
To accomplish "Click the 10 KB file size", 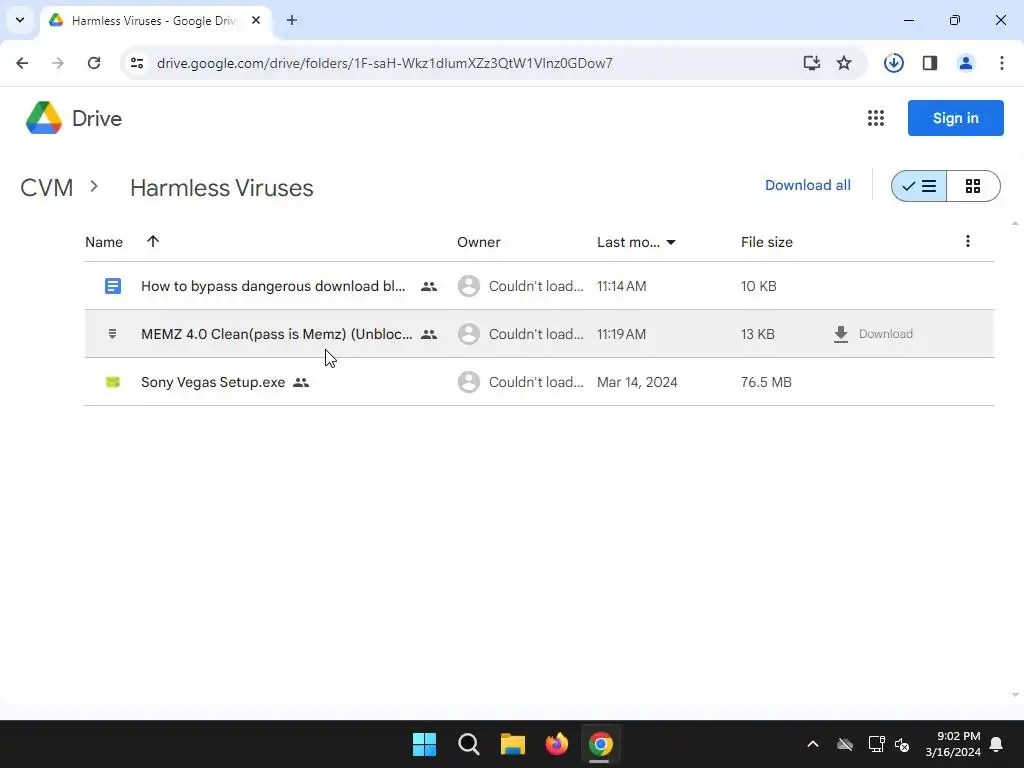I will (759, 286).
